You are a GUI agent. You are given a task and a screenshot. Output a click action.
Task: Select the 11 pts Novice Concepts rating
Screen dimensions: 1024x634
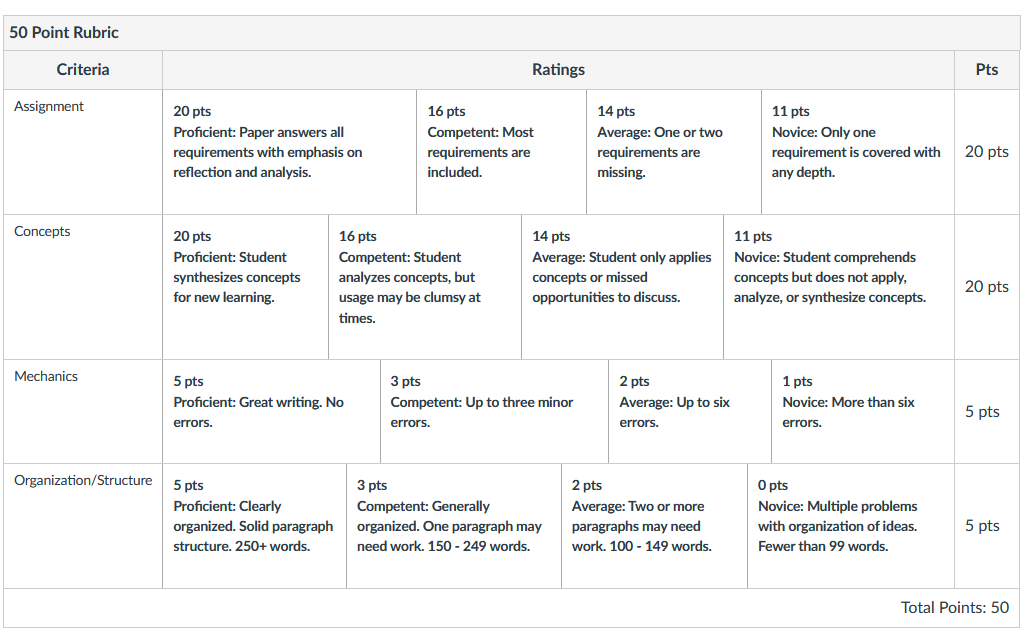(x=839, y=287)
